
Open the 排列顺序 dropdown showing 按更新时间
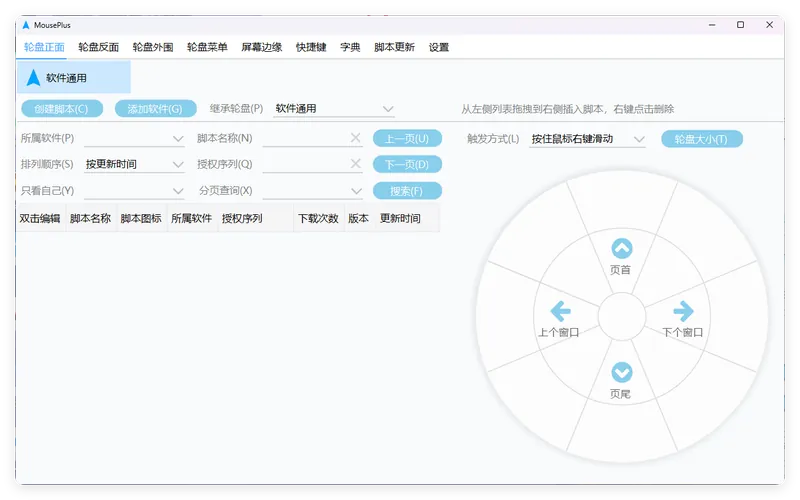[134, 164]
